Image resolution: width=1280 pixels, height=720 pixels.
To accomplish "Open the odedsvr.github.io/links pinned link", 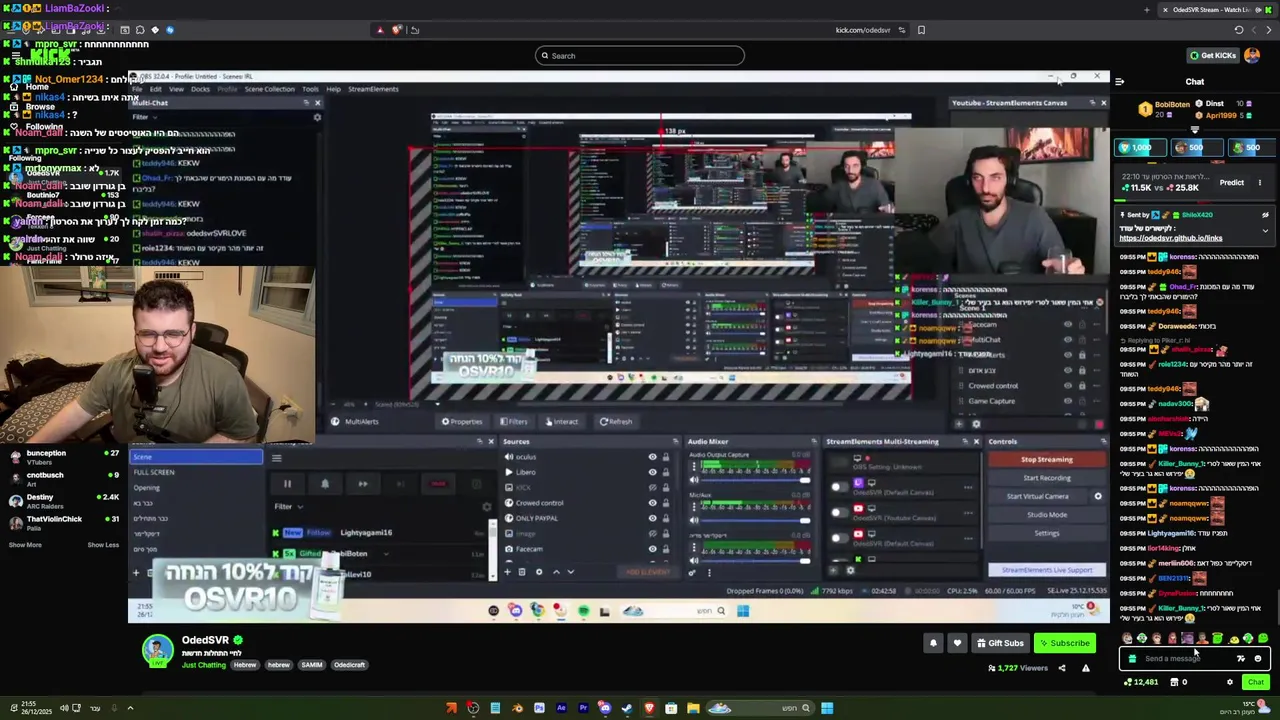I will pyautogui.click(x=1170, y=238).
